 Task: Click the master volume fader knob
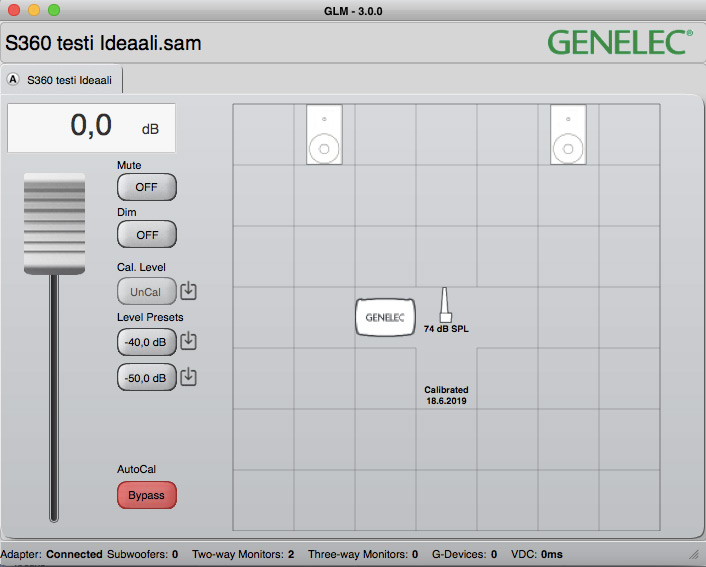pyautogui.click(x=54, y=223)
